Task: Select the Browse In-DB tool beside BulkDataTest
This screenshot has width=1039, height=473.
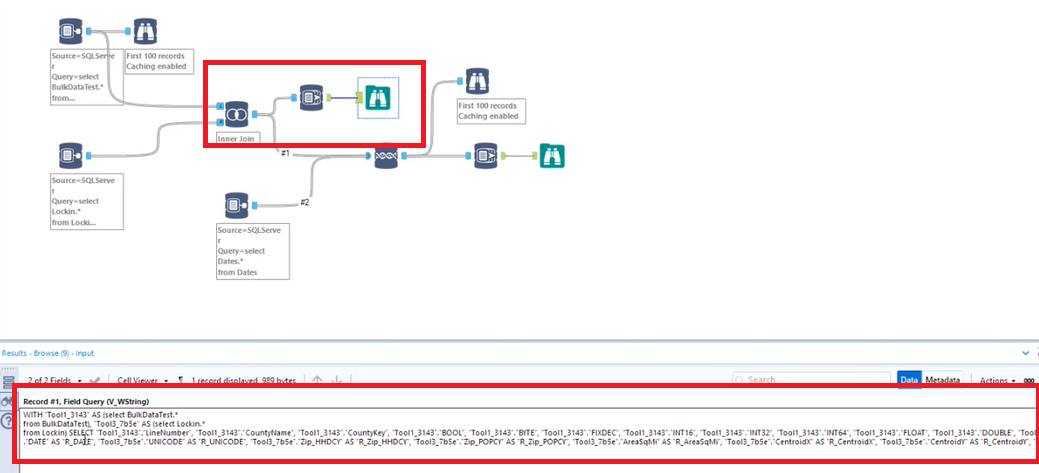Action: tap(145, 30)
